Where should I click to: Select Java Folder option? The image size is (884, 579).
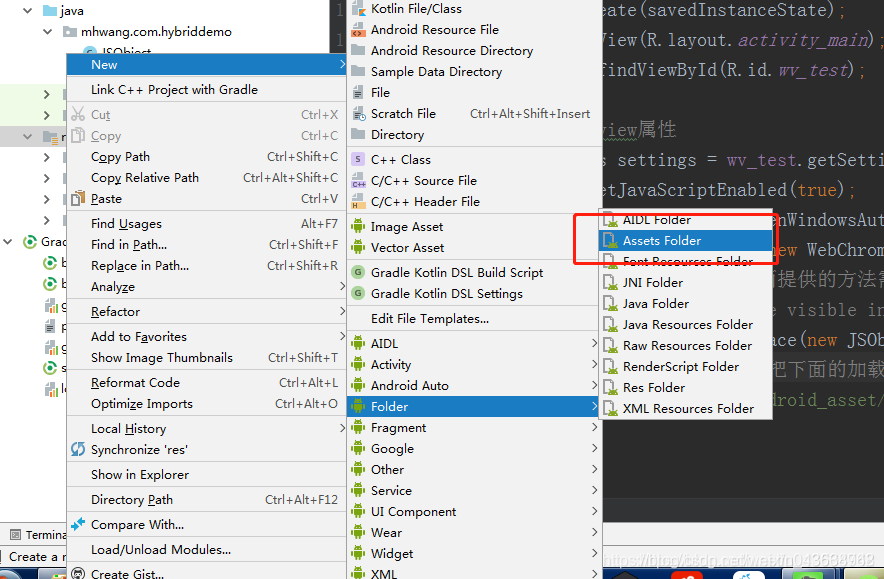coord(686,304)
